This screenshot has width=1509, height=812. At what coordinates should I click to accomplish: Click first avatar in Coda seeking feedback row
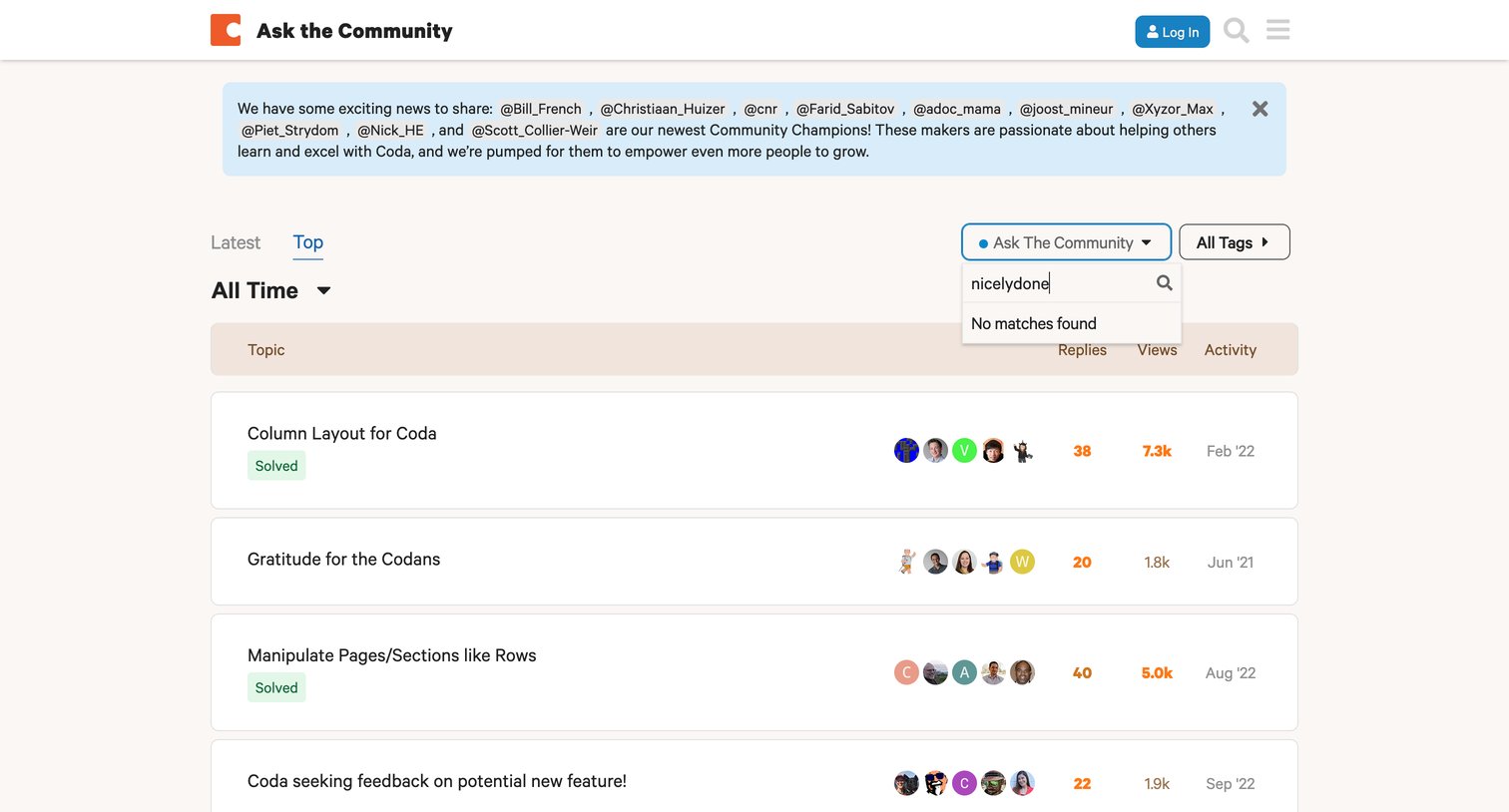pos(906,783)
